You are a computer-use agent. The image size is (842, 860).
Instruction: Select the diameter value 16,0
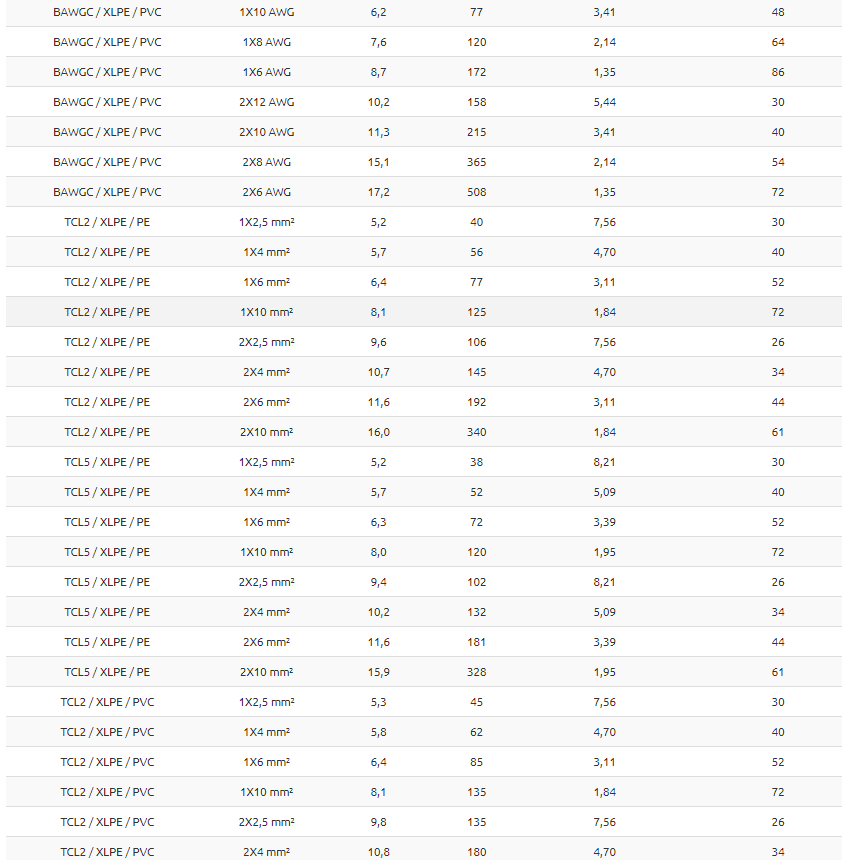[x=378, y=432]
